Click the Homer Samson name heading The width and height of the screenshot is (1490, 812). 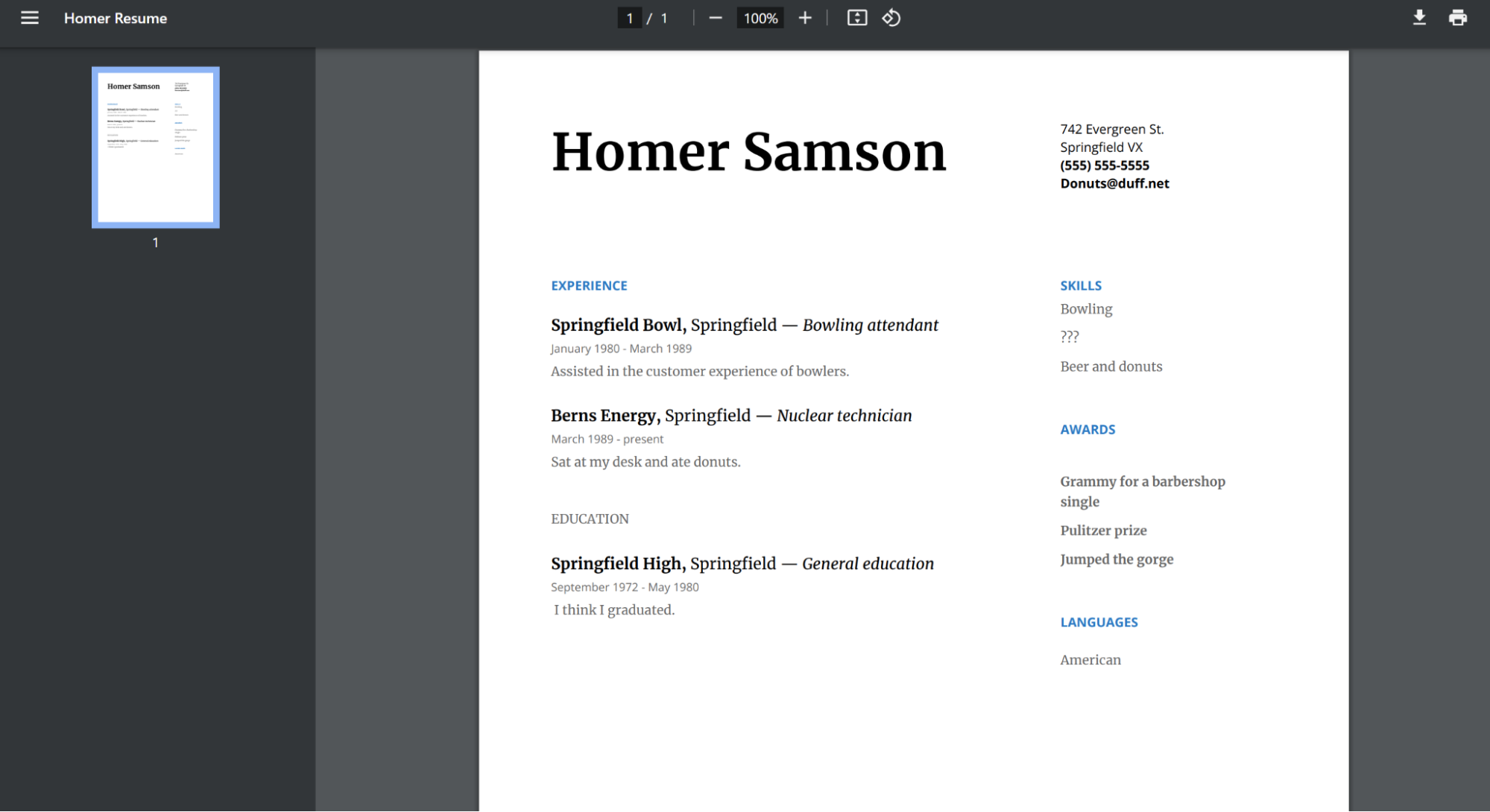click(x=748, y=152)
